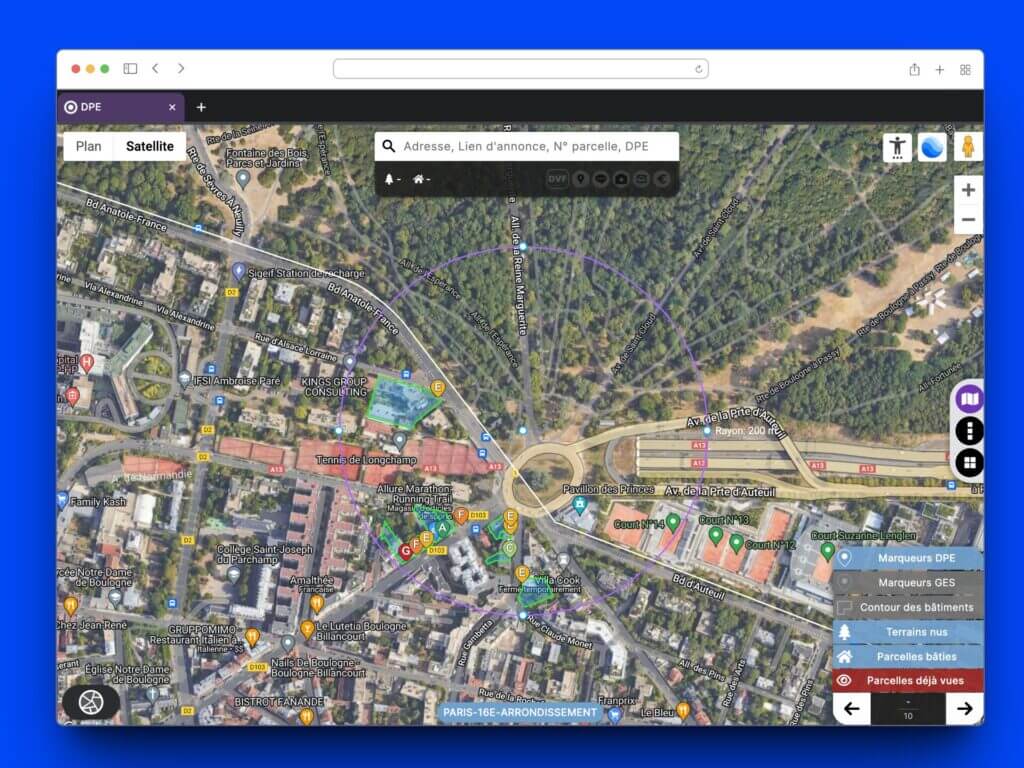Toggle Parcelles déjà vues visibility
The width and height of the screenshot is (1024, 768).
coord(908,680)
